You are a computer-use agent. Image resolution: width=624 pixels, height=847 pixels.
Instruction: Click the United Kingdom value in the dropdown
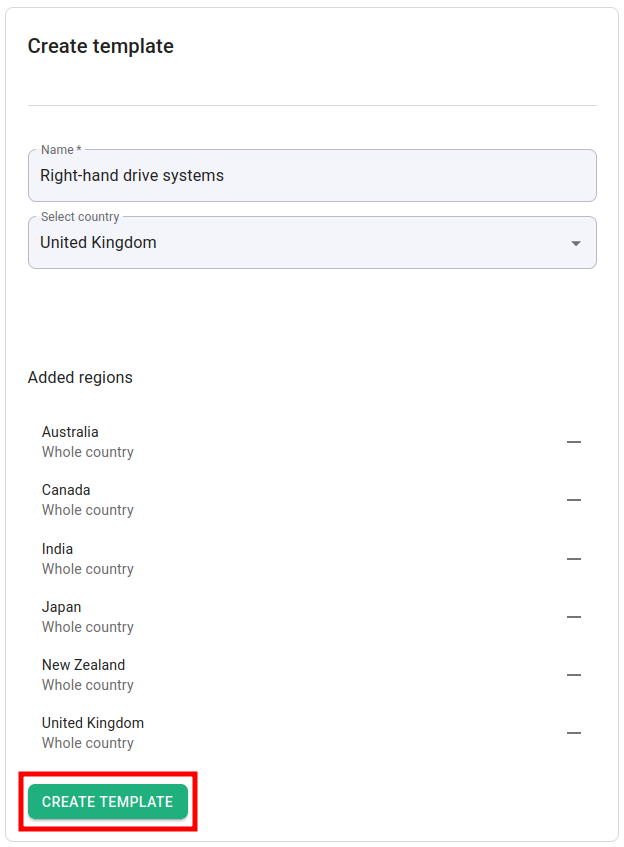coord(96,242)
